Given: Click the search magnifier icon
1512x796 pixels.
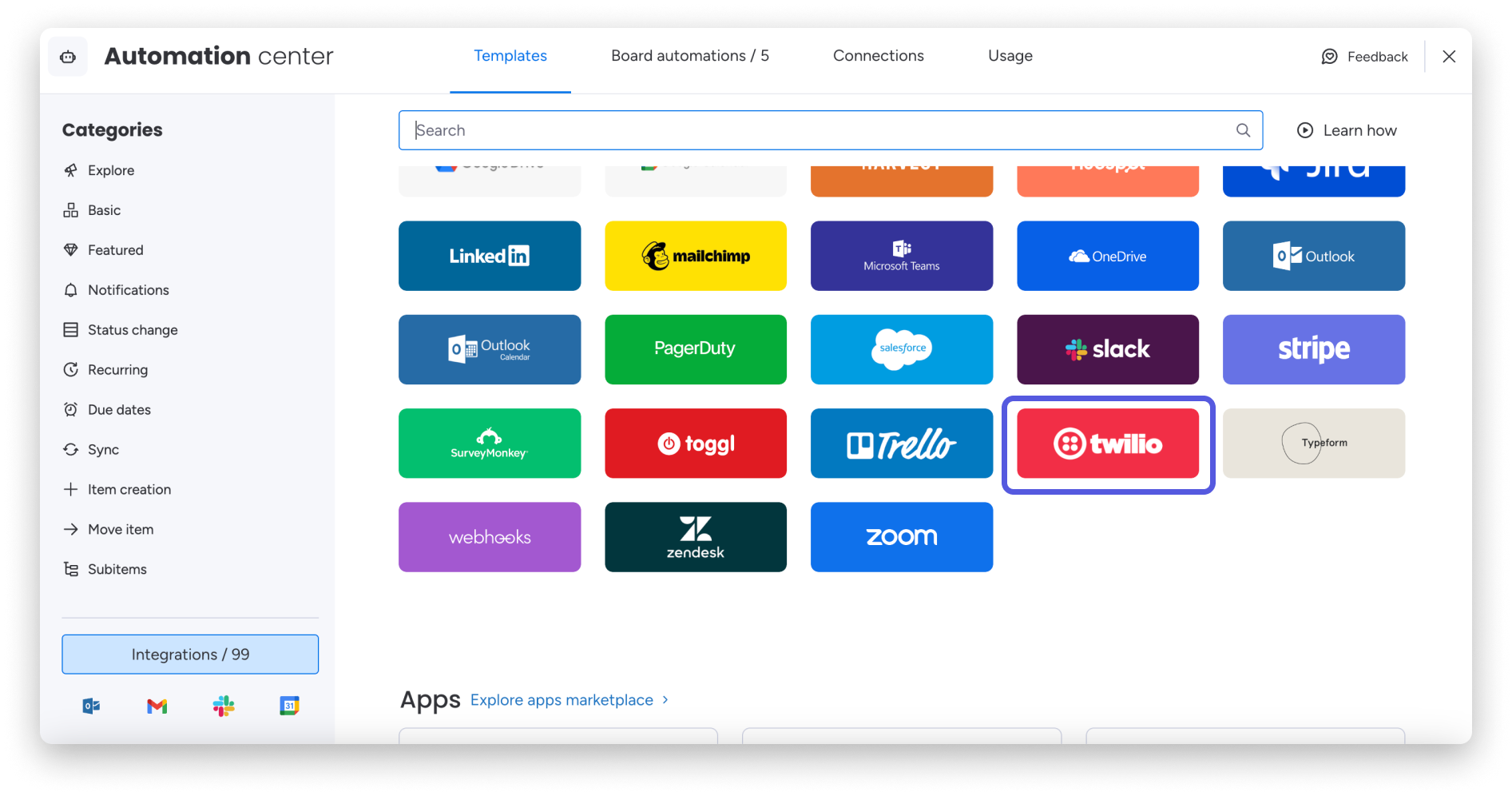Looking at the screenshot, I should coord(1243,130).
